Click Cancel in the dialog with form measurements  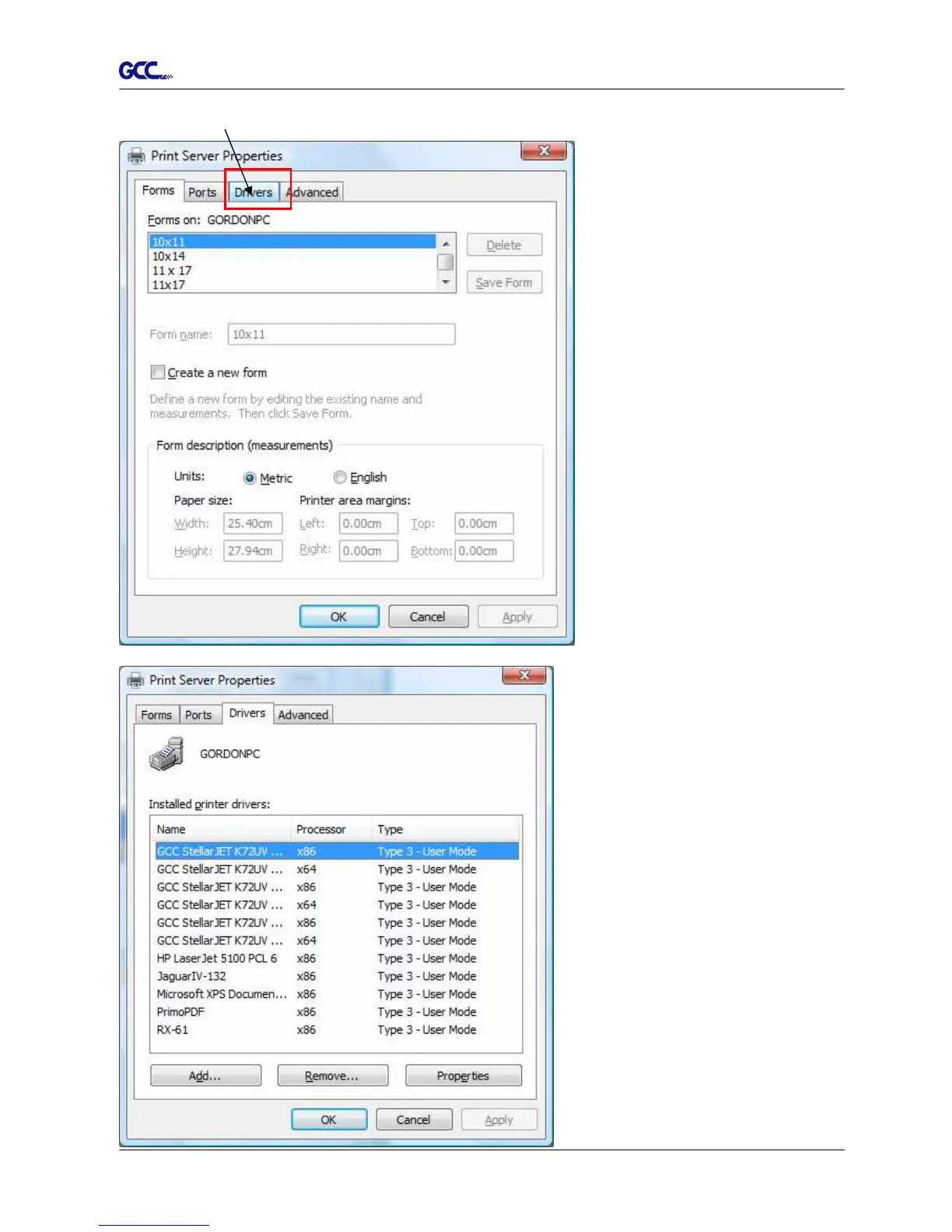point(428,617)
